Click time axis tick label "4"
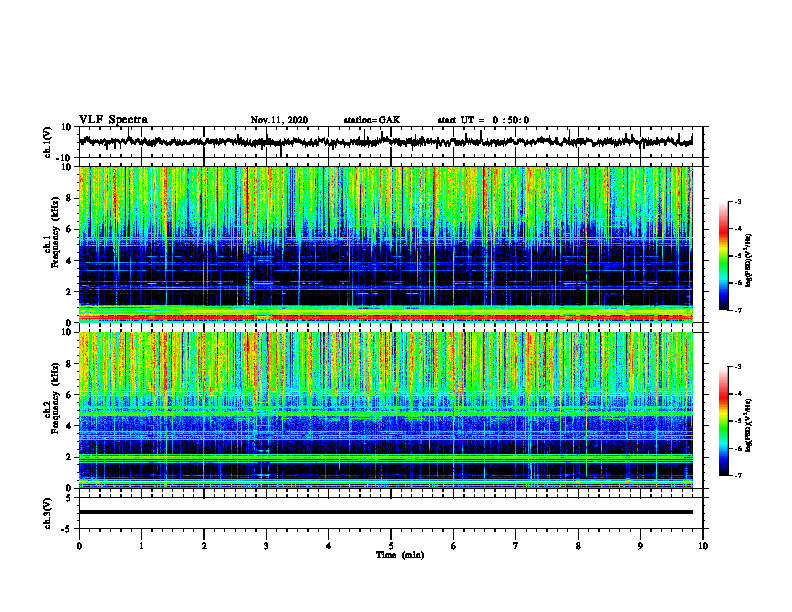792x612 pixels. coord(329,546)
